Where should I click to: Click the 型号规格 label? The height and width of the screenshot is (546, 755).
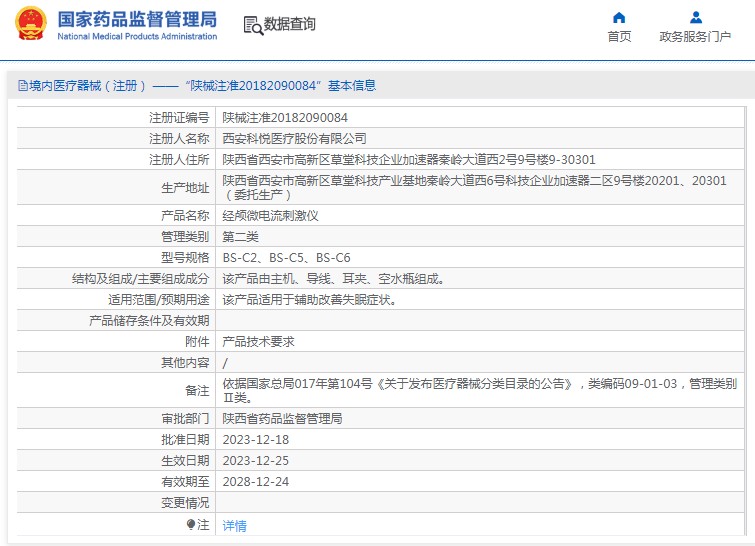[x=185, y=258]
